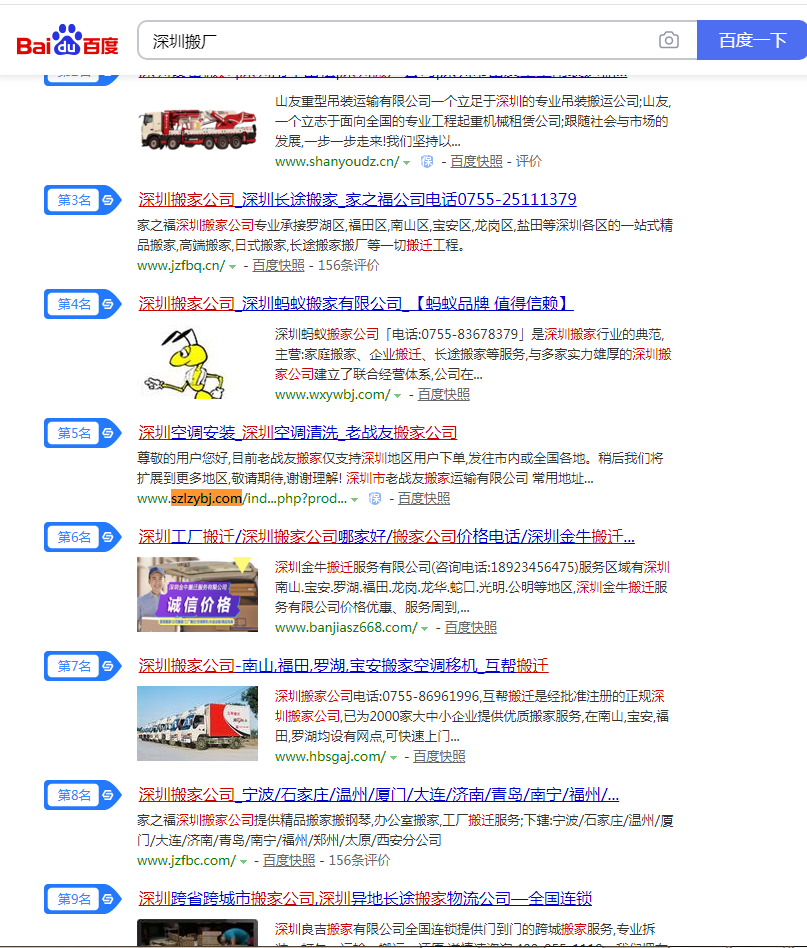Screen dimensions: 807x948
Task: Open 百度快照 for www.jzfbc.com
Action: [289, 860]
